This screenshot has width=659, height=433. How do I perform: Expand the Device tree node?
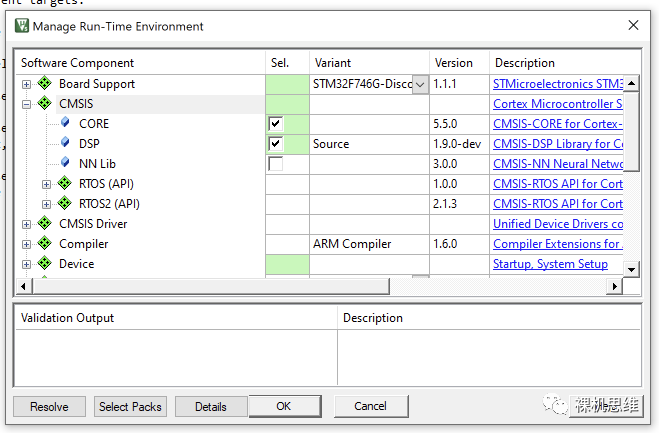coord(26,264)
